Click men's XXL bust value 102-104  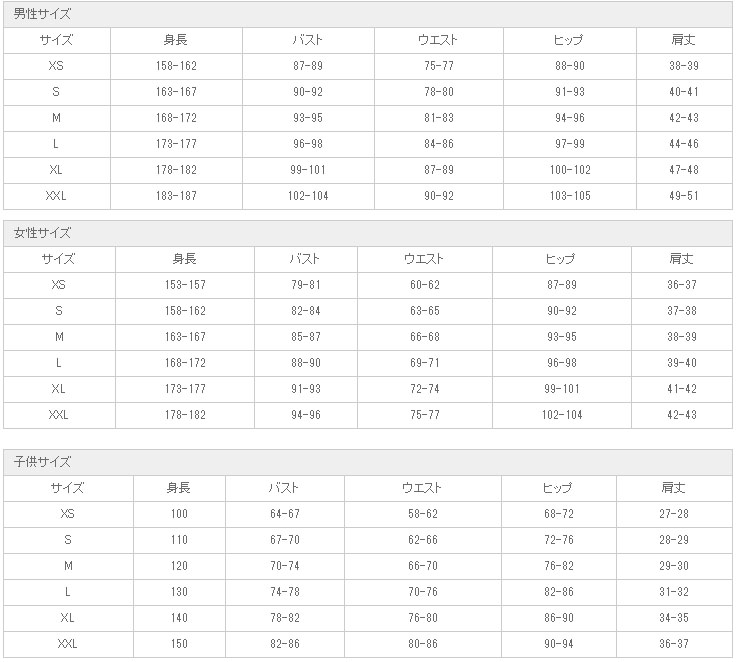point(308,196)
